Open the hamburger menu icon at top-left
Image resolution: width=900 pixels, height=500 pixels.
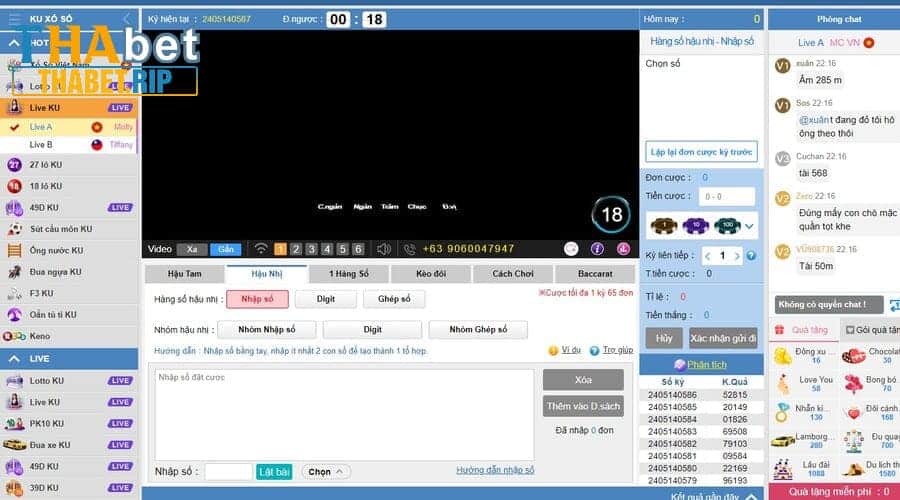click(x=14, y=19)
